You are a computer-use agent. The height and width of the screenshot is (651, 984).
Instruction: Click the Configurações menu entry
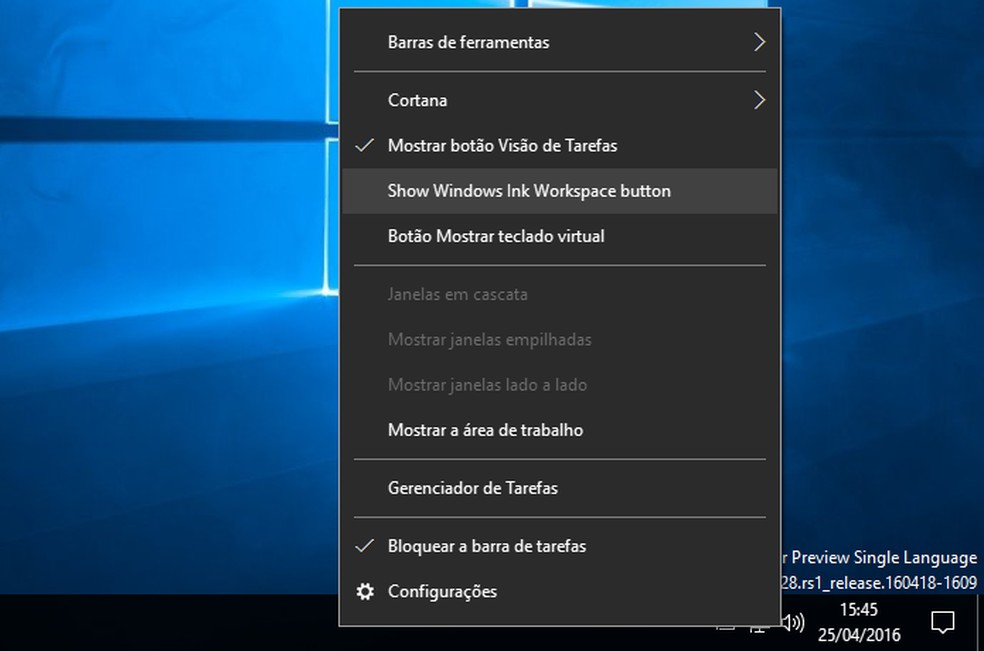point(442,591)
